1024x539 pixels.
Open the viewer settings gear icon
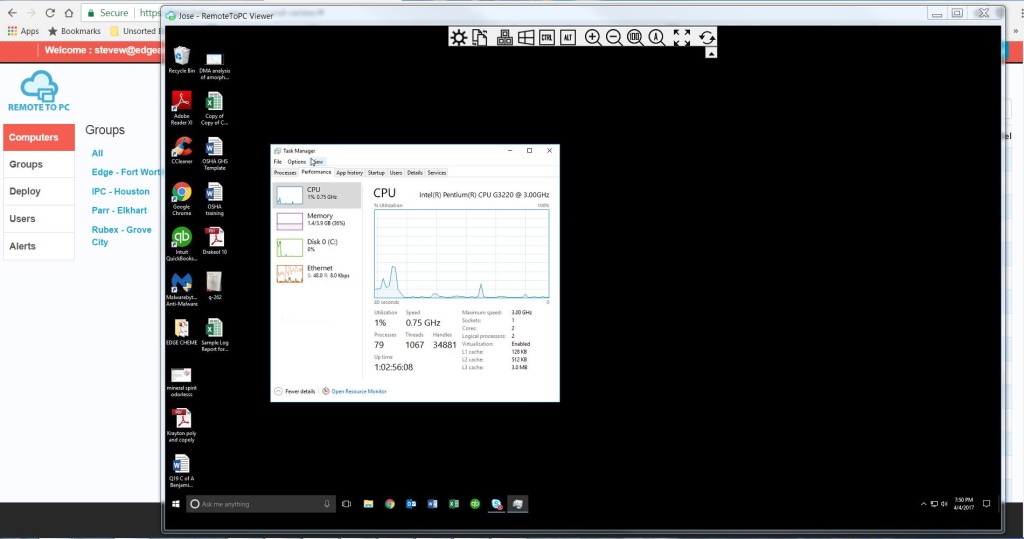tap(458, 38)
